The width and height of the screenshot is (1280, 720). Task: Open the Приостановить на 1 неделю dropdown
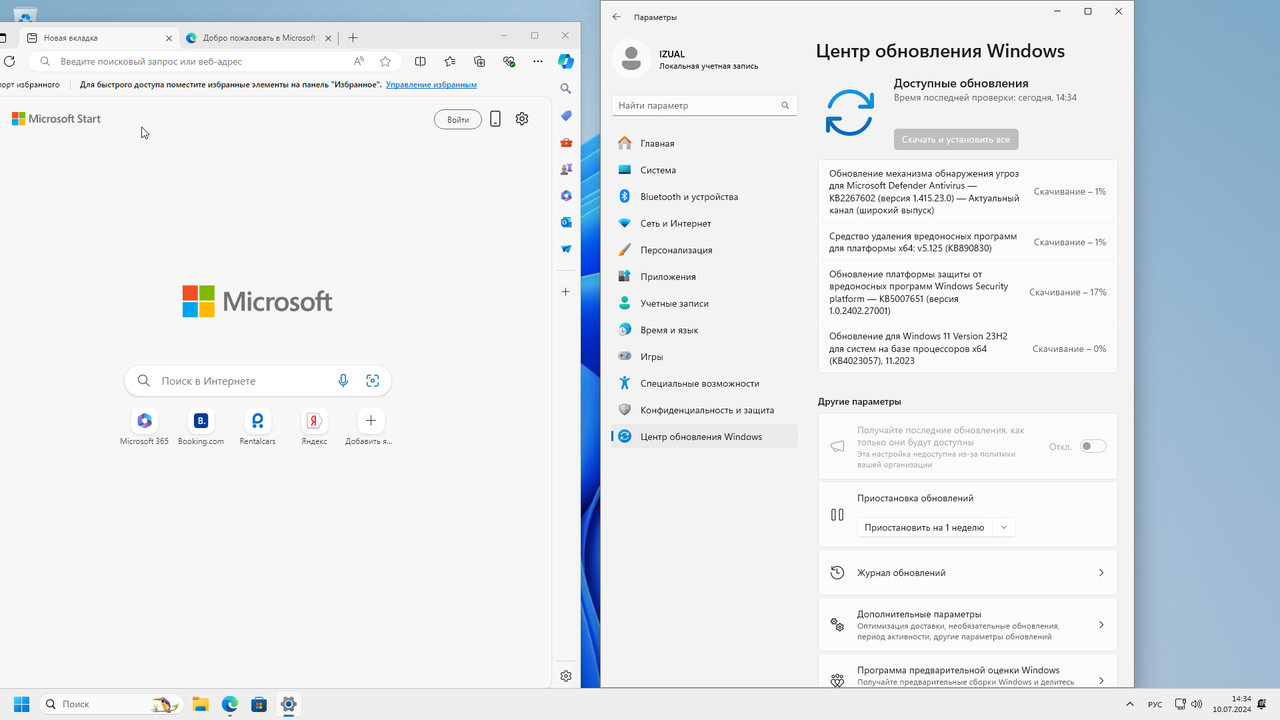coord(935,526)
